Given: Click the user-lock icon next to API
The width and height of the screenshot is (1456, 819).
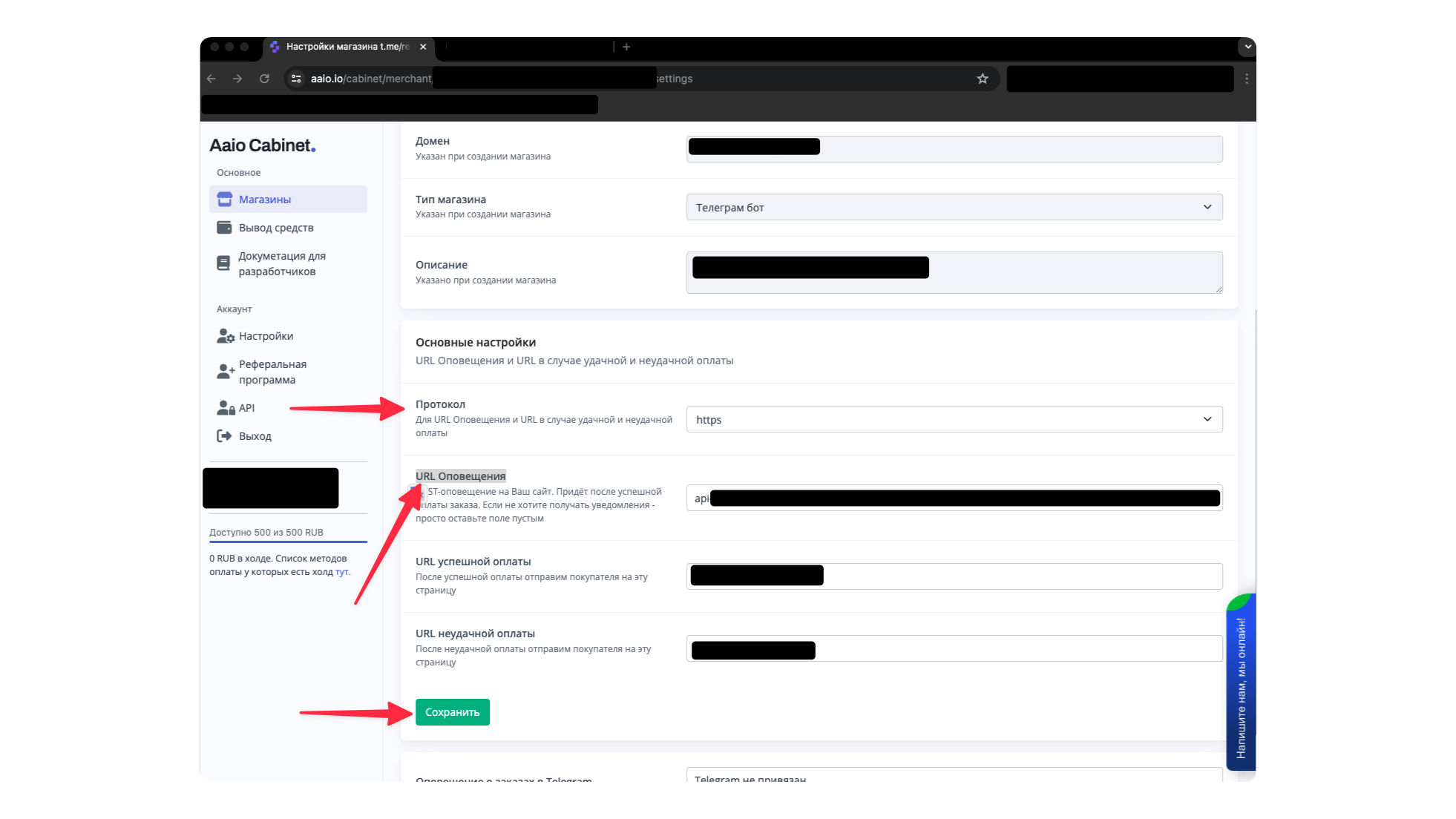Looking at the screenshot, I should (x=225, y=408).
